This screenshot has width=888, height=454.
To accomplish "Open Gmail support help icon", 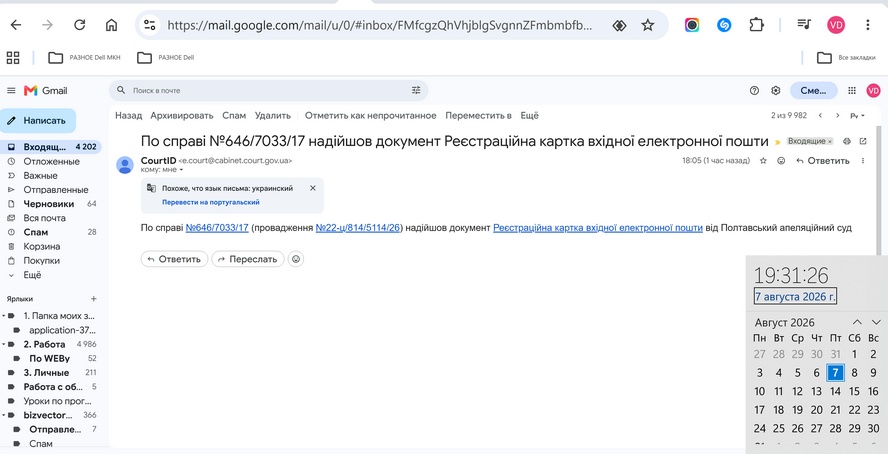I will pos(754,91).
